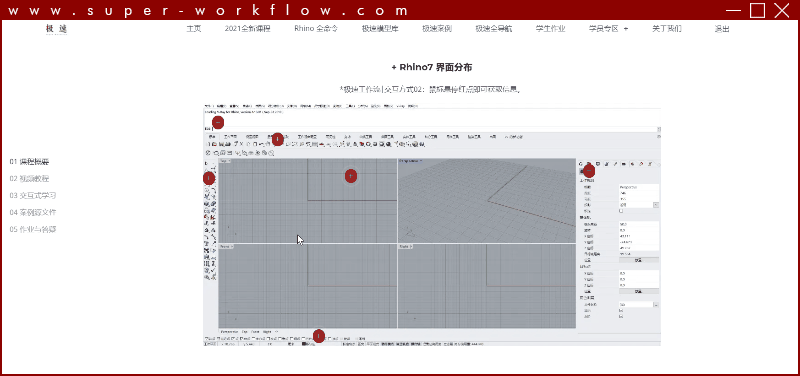This screenshot has height=376, width=800.
Task: Click the Top viewport title label
Action: [226, 161]
